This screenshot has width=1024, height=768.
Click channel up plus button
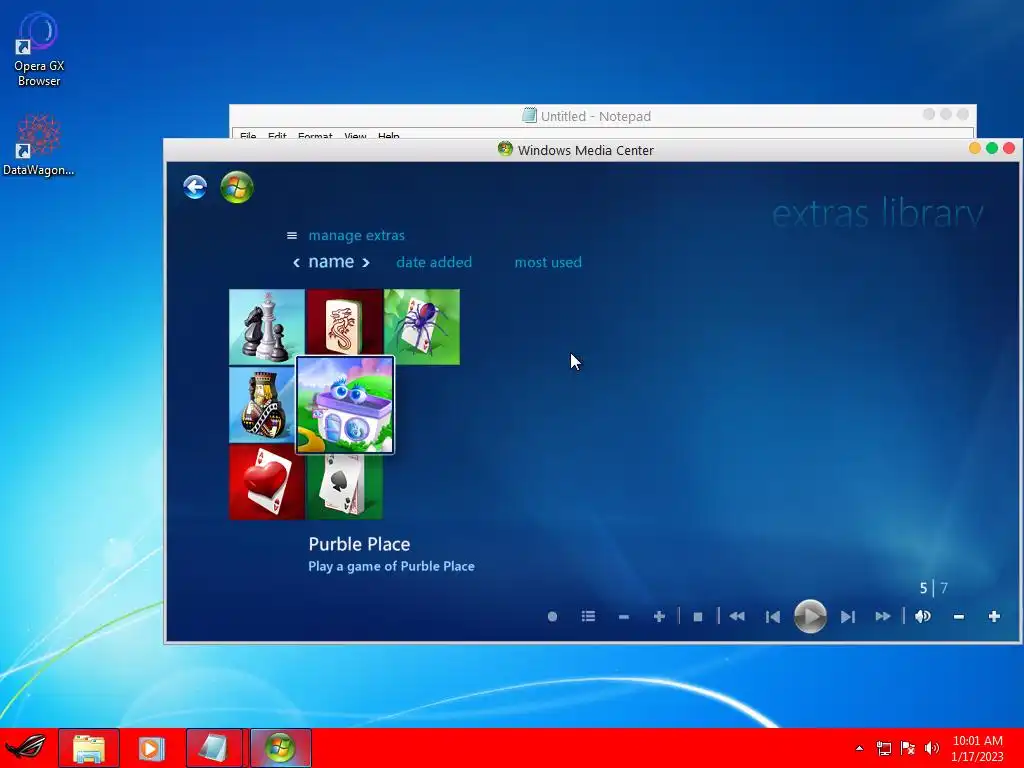(659, 616)
